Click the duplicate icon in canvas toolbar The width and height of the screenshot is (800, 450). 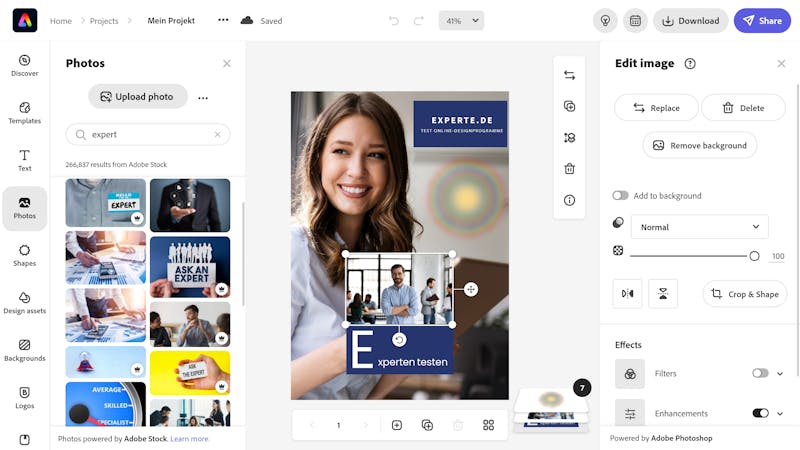(569, 106)
